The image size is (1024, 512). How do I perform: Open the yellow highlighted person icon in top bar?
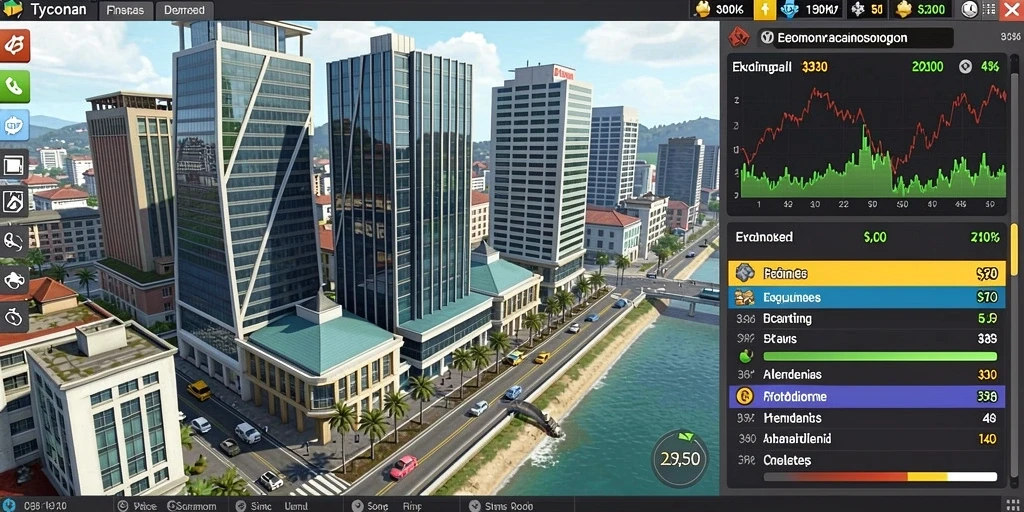(x=765, y=10)
